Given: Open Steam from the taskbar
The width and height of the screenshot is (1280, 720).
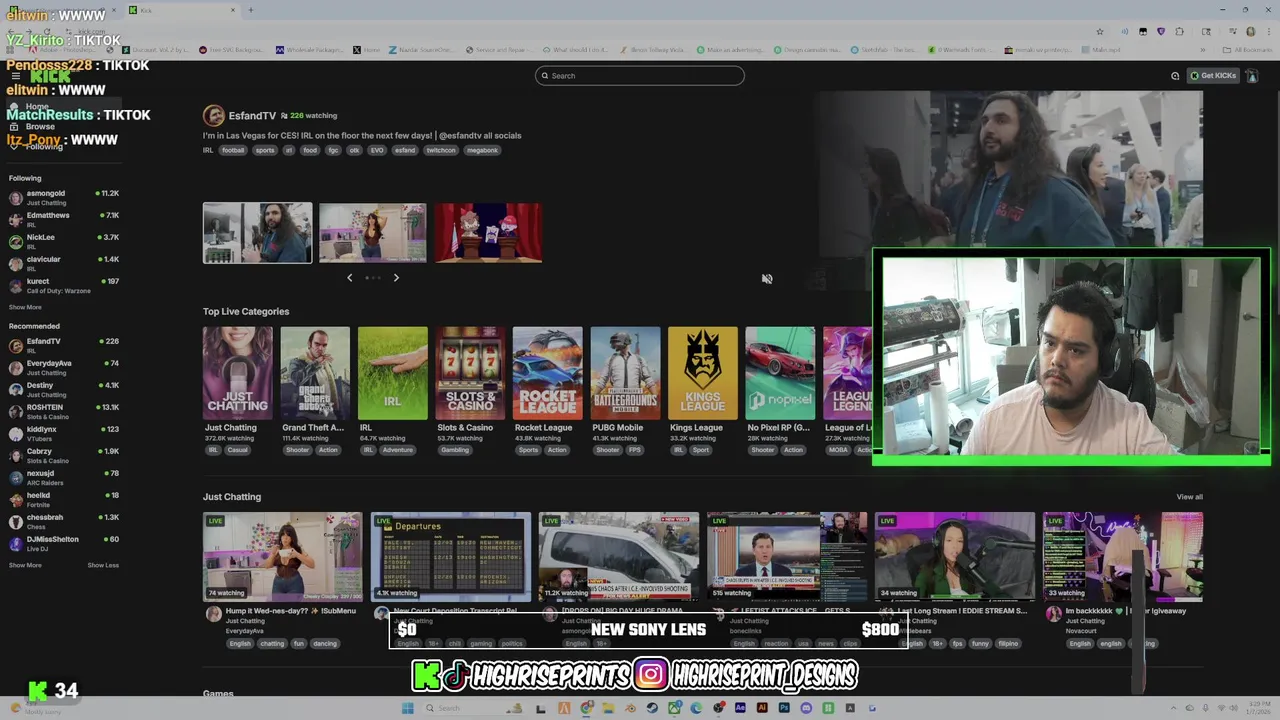Looking at the screenshot, I should click(x=652, y=708).
